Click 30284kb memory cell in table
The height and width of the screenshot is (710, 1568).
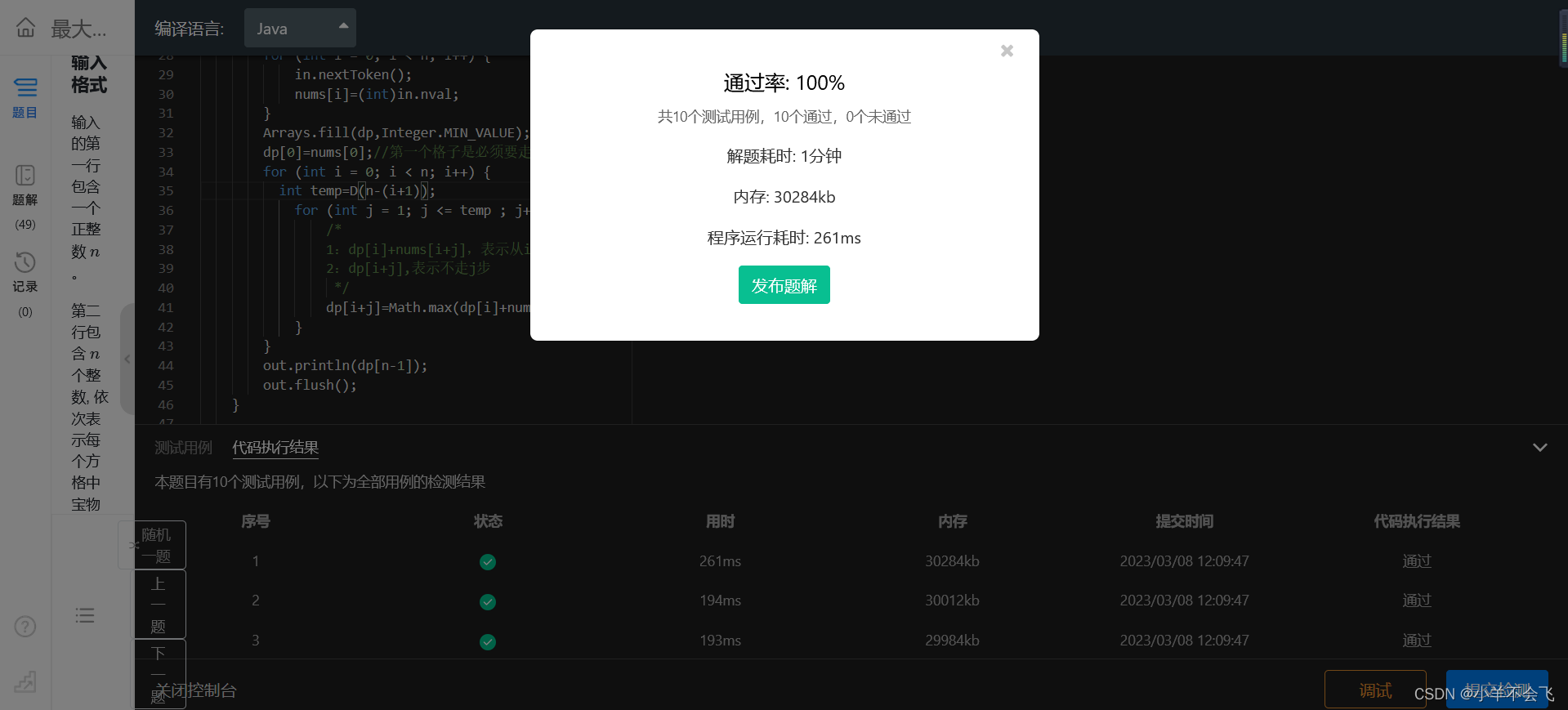pos(952,561)
